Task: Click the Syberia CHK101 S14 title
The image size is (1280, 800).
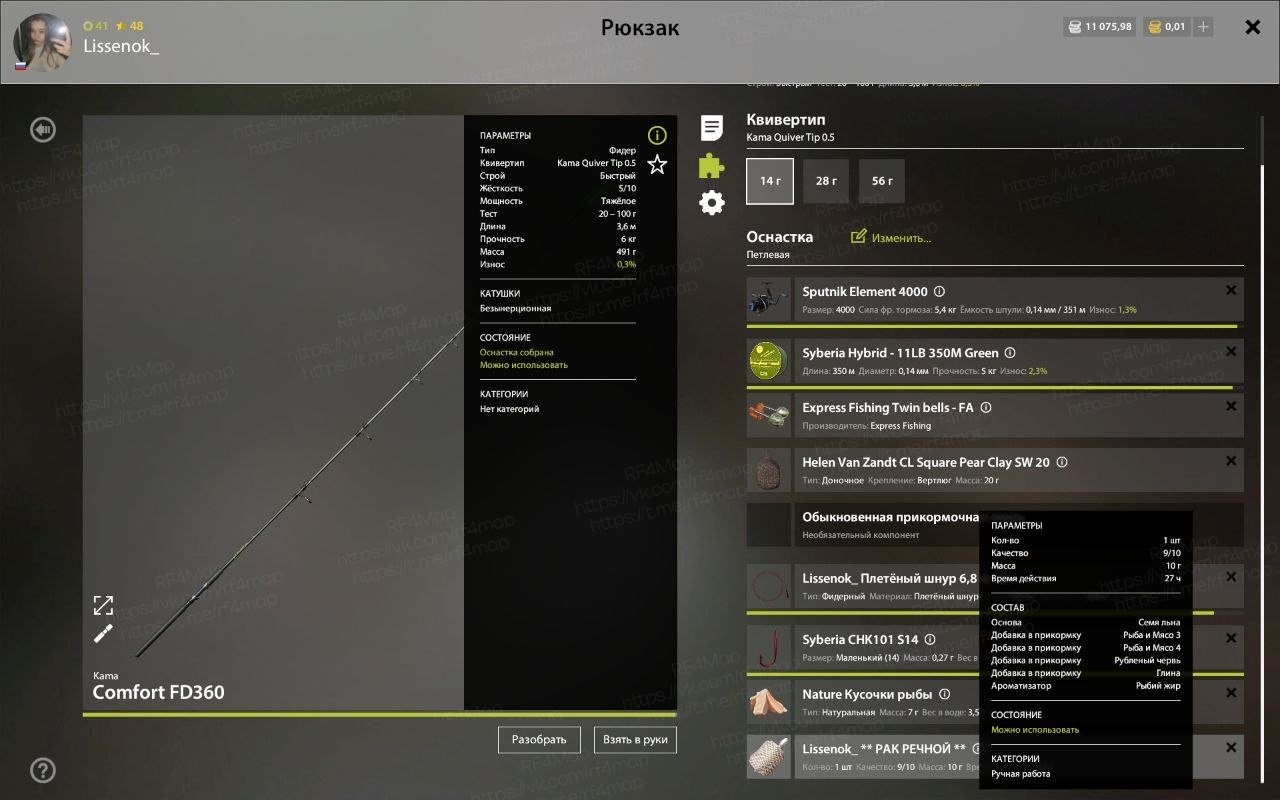Action: pos(860,639)
